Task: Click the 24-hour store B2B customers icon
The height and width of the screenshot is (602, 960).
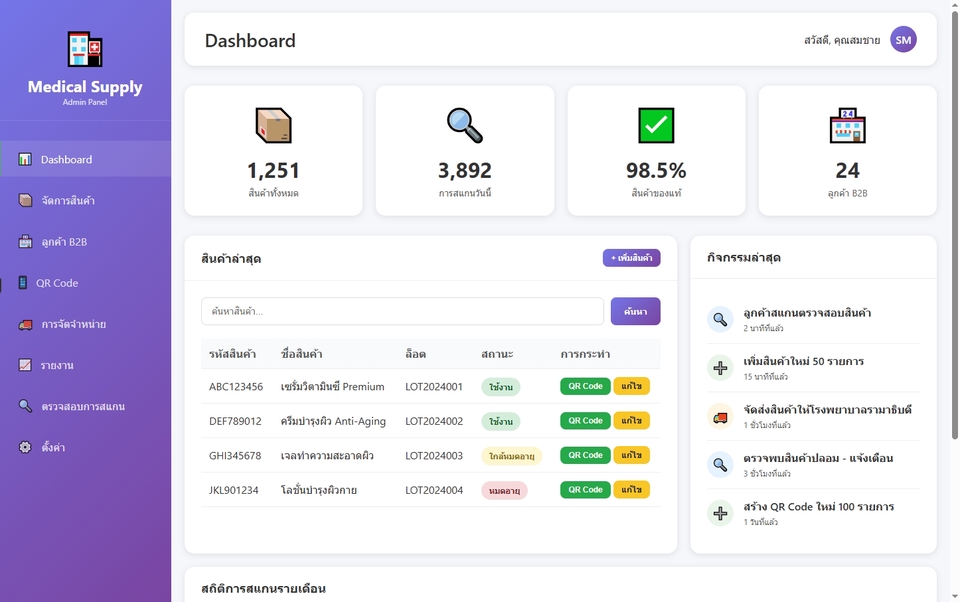Action: tap(847, 125)
